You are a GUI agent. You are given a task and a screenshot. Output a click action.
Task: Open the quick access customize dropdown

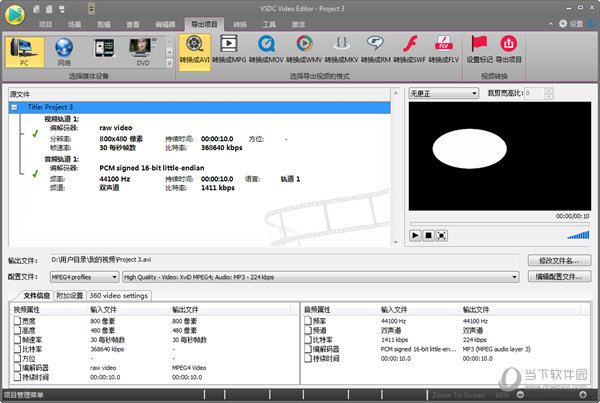point(91,9)
